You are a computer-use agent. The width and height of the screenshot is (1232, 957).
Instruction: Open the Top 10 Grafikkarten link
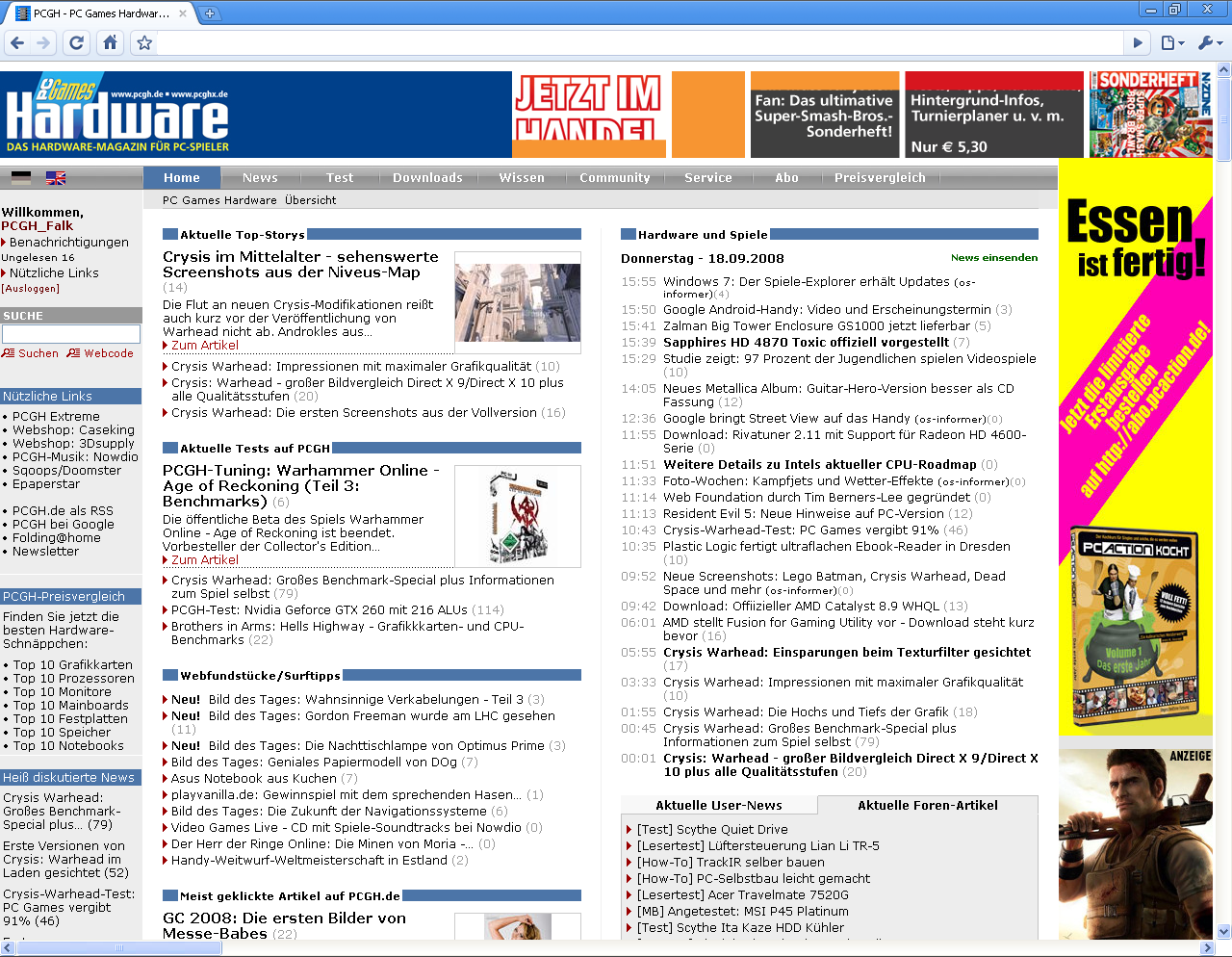[73, 665]
